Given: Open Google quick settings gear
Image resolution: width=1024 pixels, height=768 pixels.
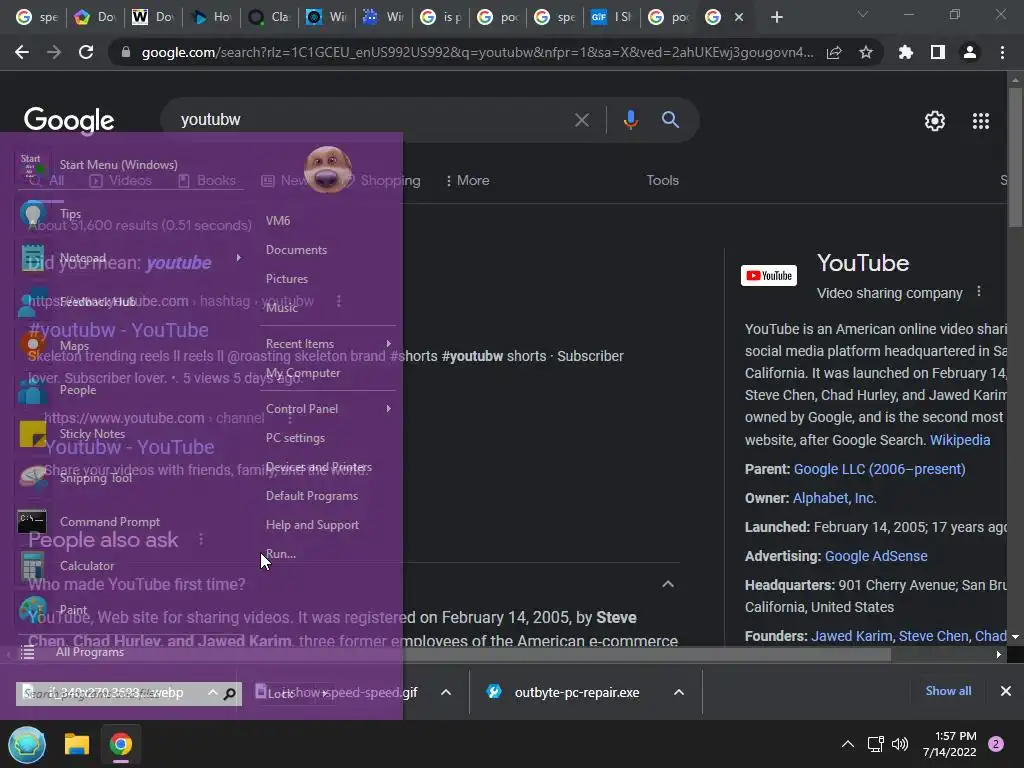Looking at the screenshot, I should click(935, 121).
